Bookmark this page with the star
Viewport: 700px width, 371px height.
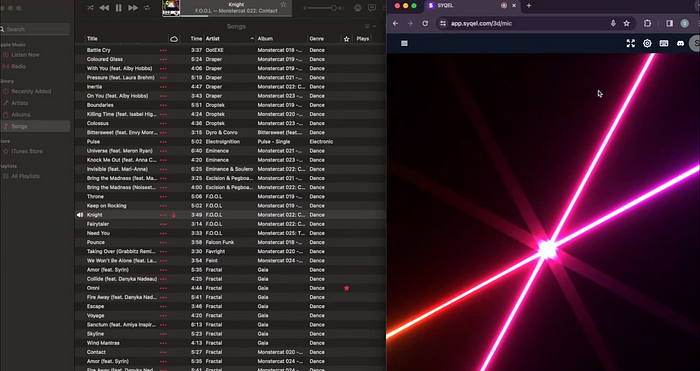pos(626,24)
